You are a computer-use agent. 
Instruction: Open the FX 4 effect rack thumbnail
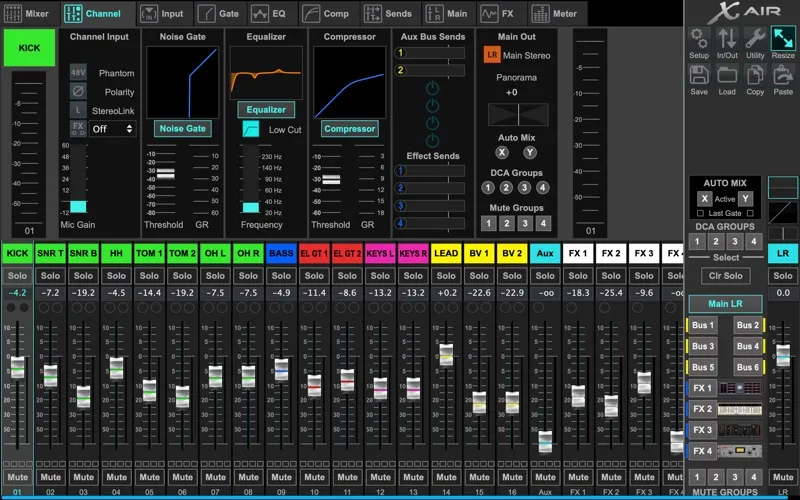(739, 451)
